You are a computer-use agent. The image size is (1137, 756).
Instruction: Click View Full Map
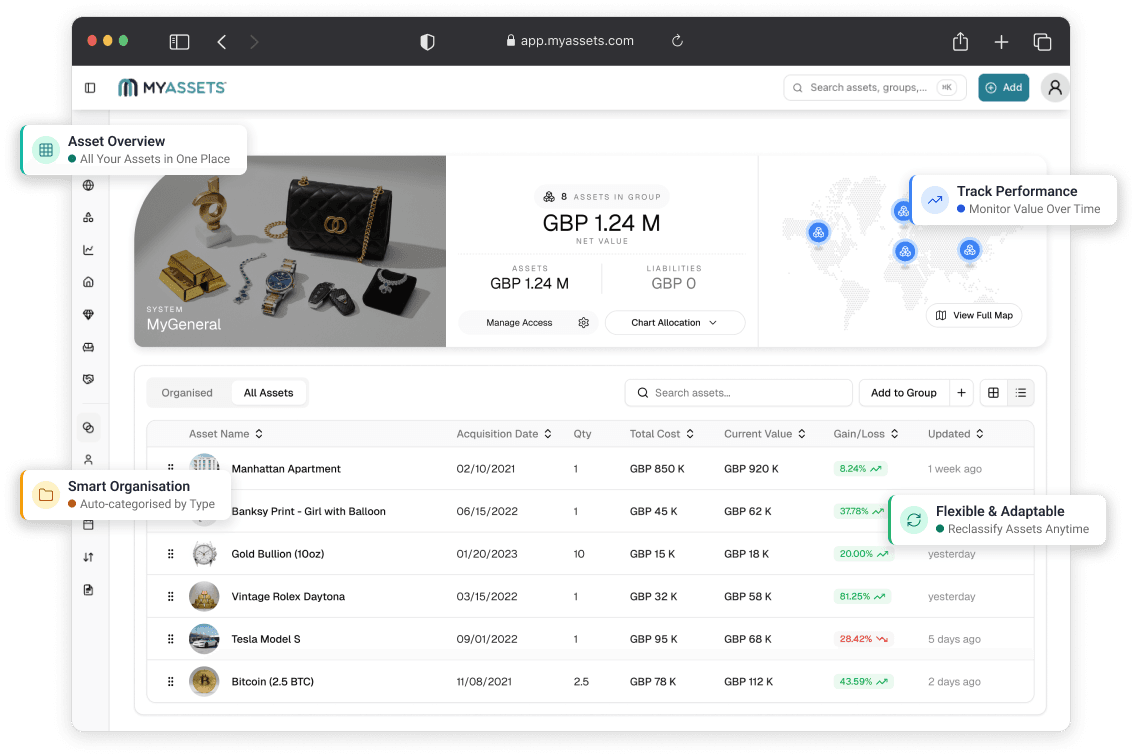pyautogui.click(x=974, y=315)
